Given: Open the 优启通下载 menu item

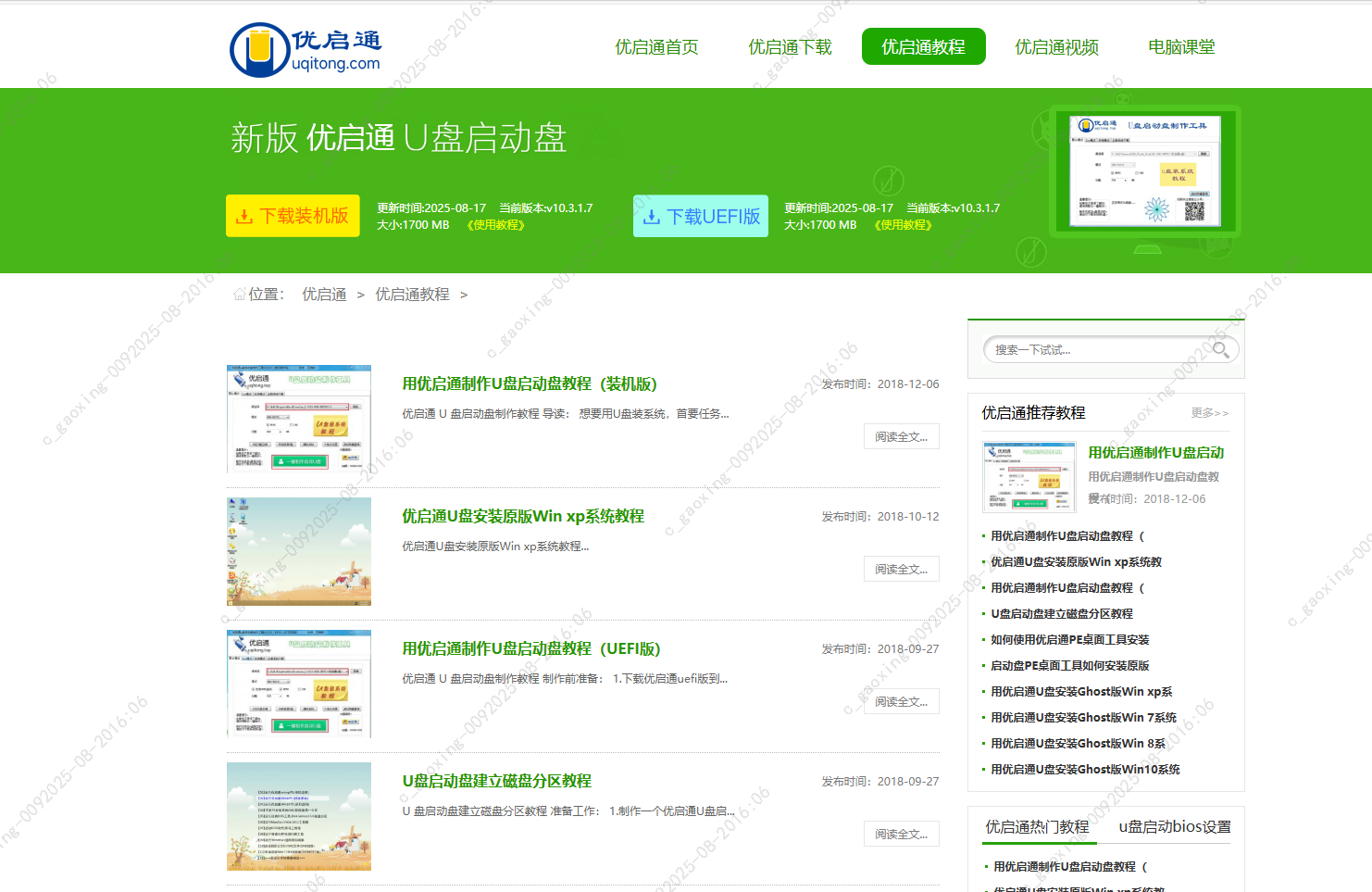Looking at the screenshot, I should 790,47.
